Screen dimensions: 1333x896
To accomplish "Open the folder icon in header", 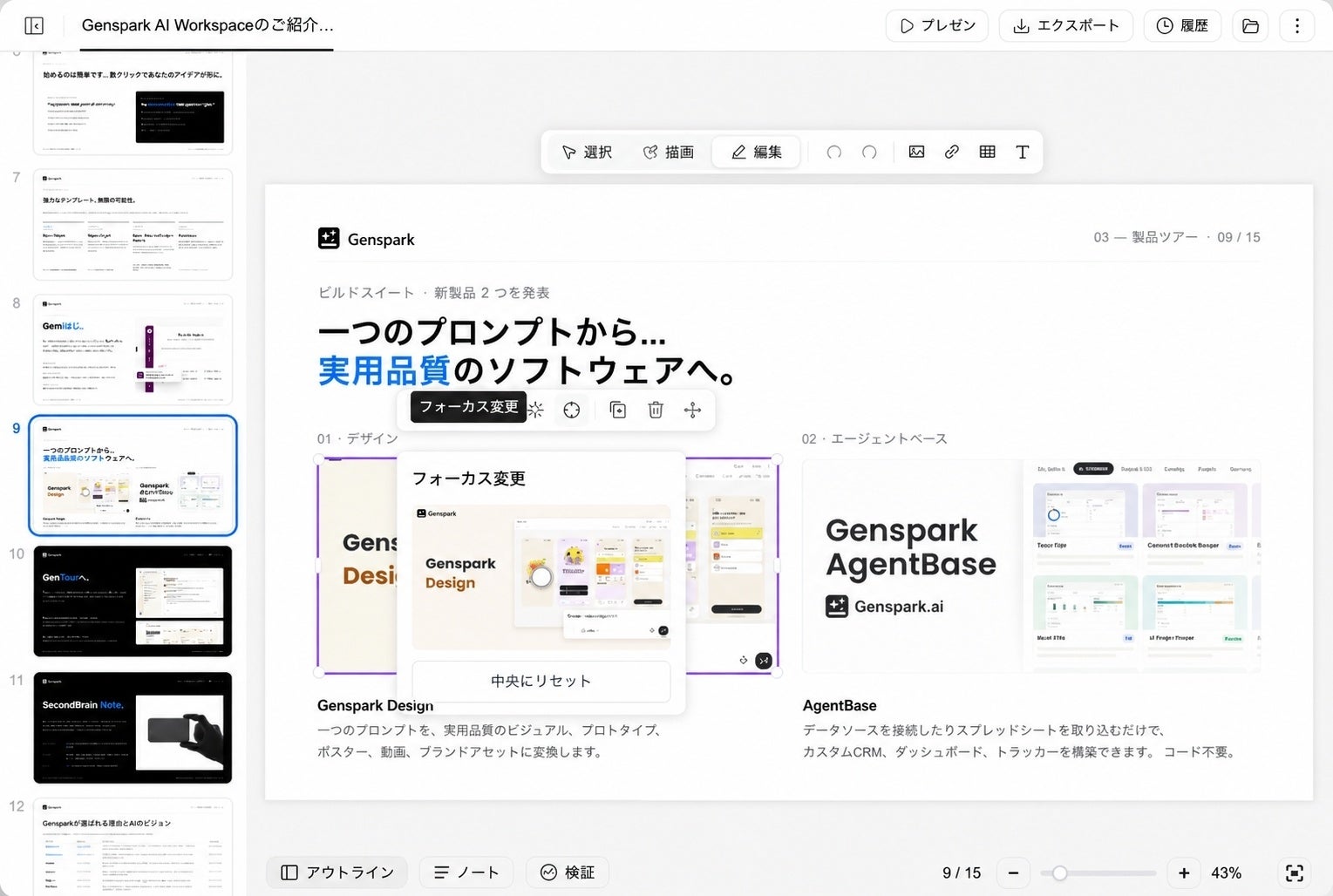I will (x=1250, y=25).
